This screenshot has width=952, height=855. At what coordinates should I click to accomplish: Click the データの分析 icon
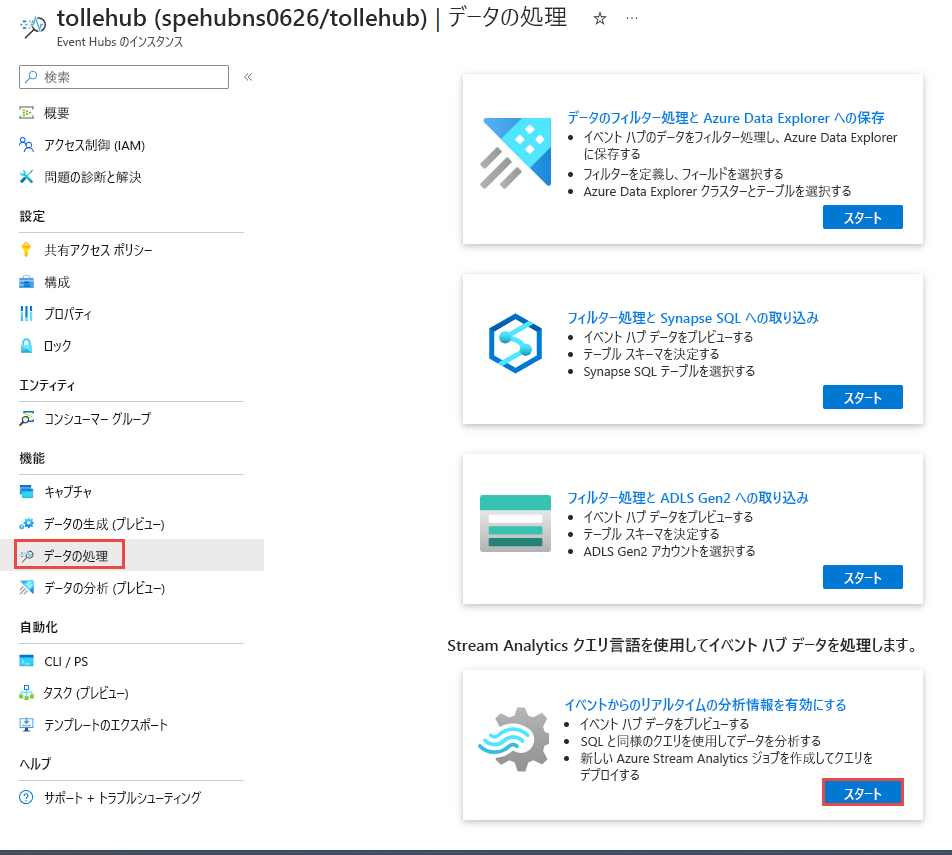[26, 587]
